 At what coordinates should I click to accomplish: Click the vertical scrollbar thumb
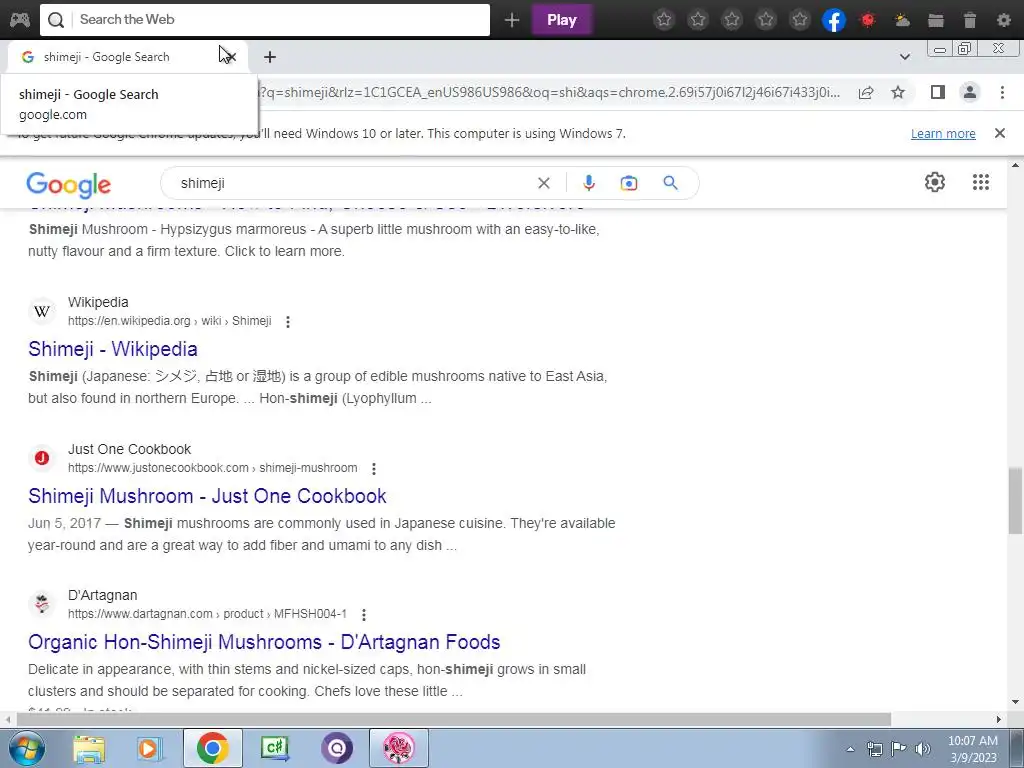tap(1016, 500)
